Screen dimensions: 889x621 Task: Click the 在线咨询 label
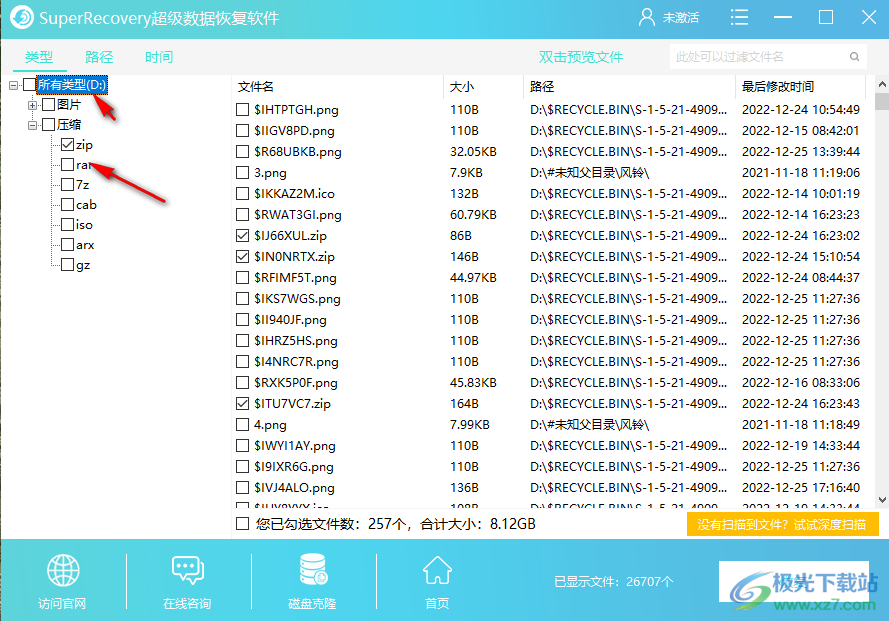pos(187,603)
